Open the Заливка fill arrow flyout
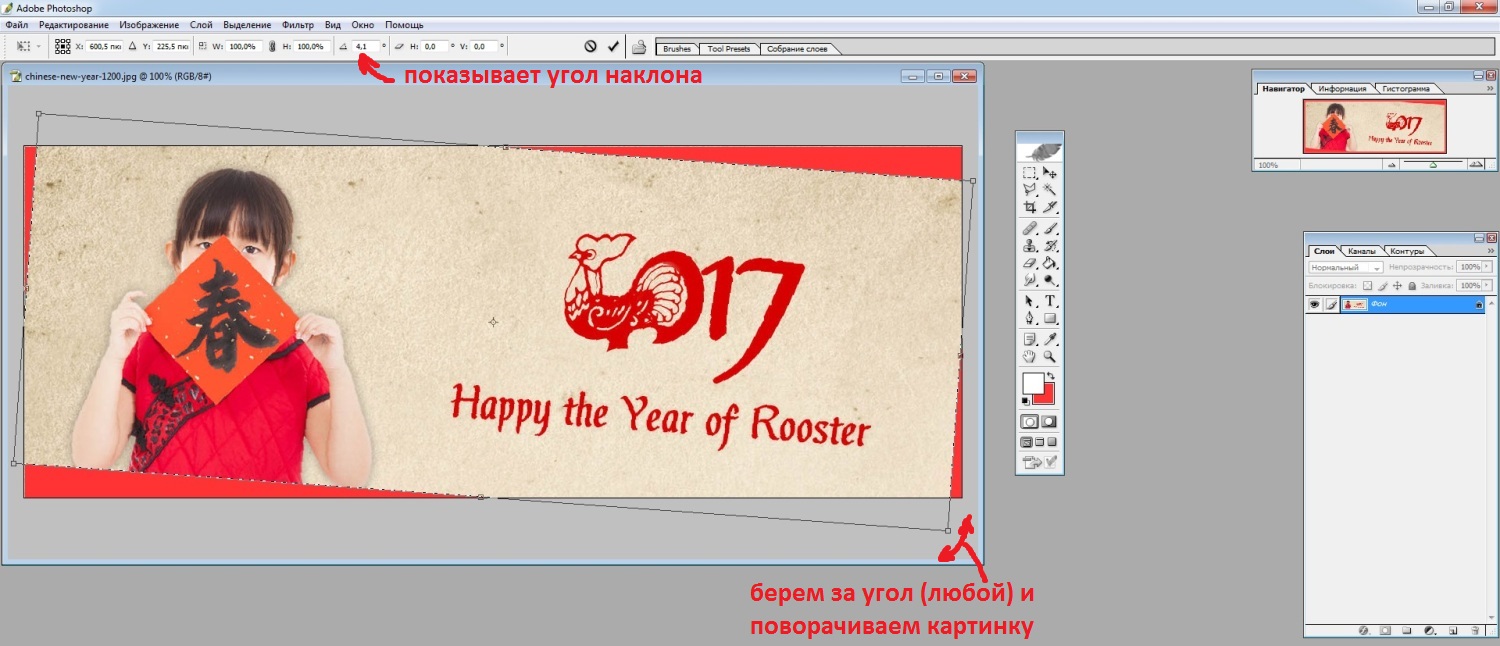The image size is (1500, 646). tap(1487, 286)
